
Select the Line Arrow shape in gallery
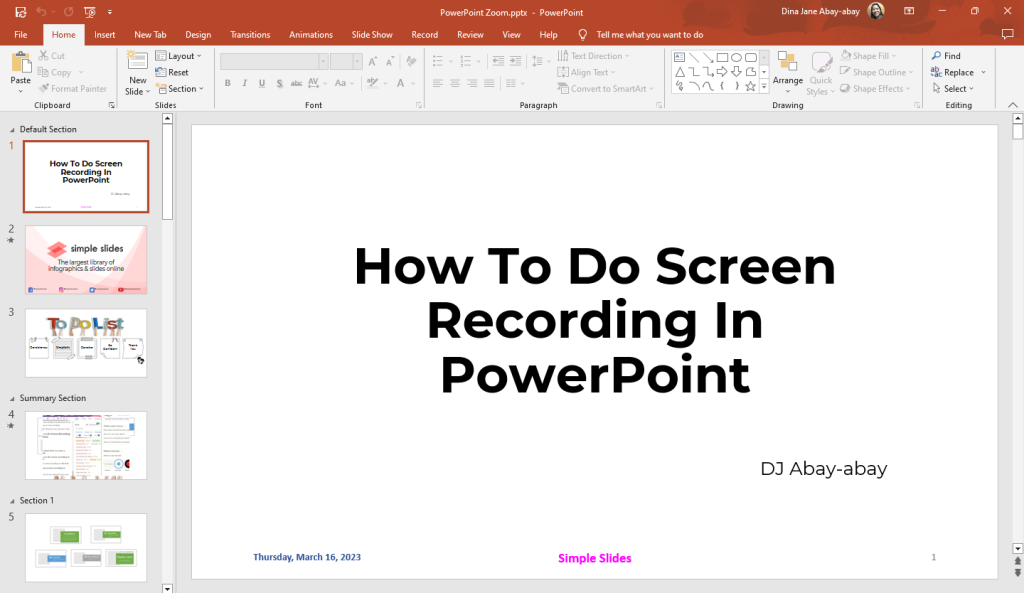tap(708, 57)
